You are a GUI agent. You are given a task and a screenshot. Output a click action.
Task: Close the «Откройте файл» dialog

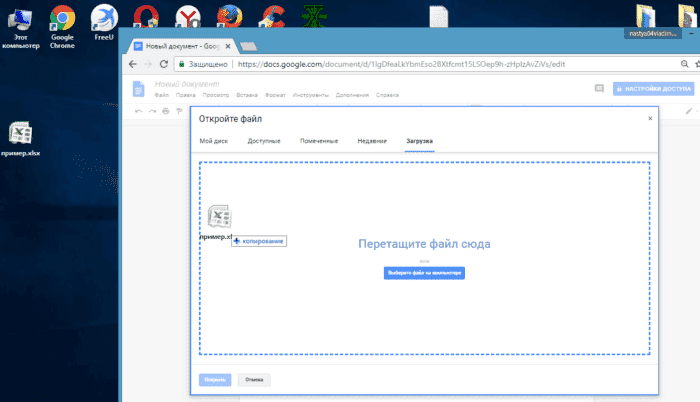[x=650, y=118]
